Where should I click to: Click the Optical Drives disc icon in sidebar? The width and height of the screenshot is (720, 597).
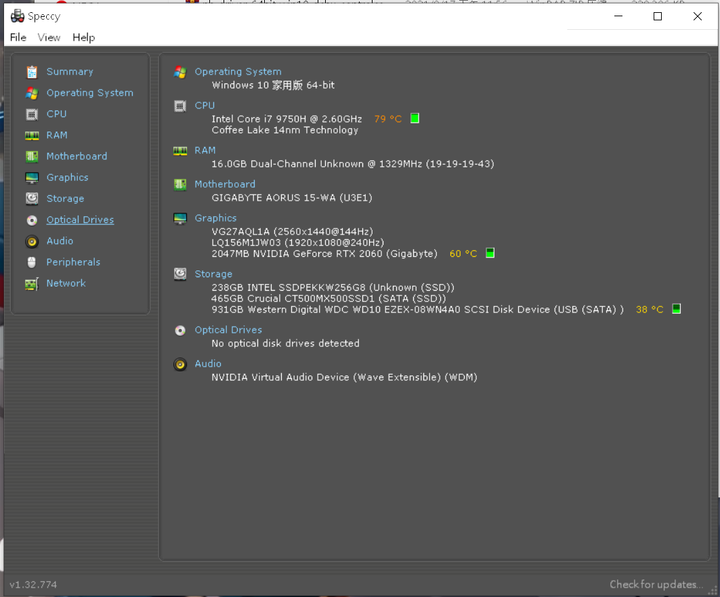click(x=32, y=220)
